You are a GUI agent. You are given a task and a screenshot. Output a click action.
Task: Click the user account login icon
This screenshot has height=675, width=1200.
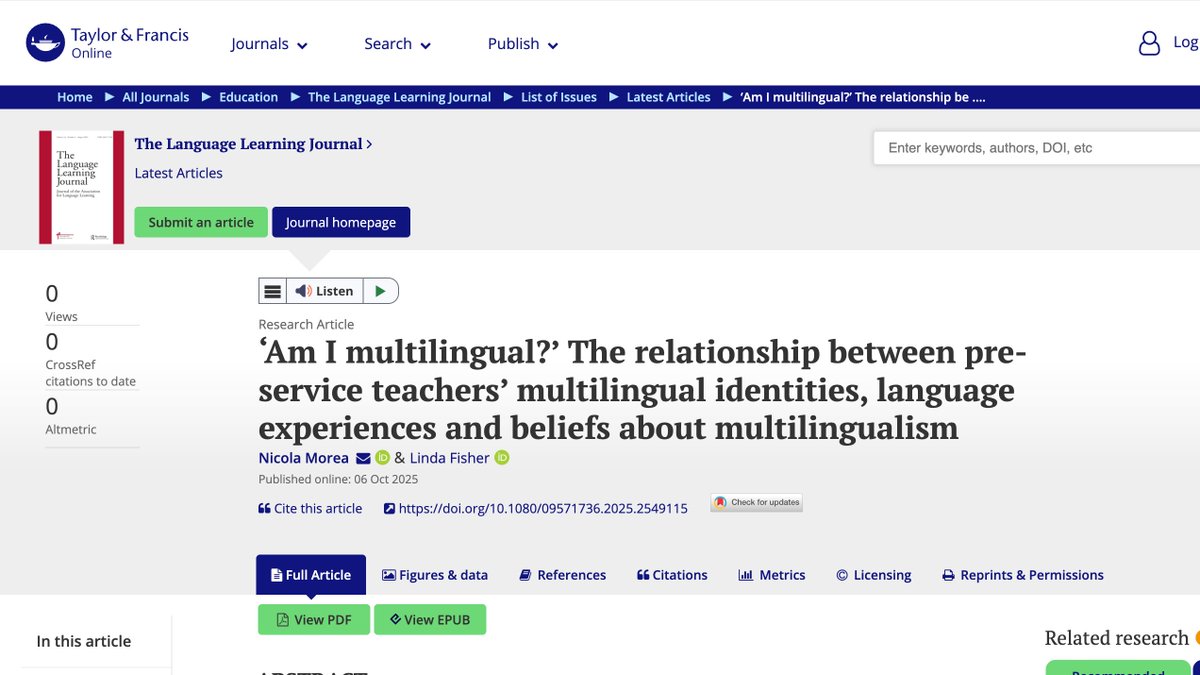pos(1150,43)
